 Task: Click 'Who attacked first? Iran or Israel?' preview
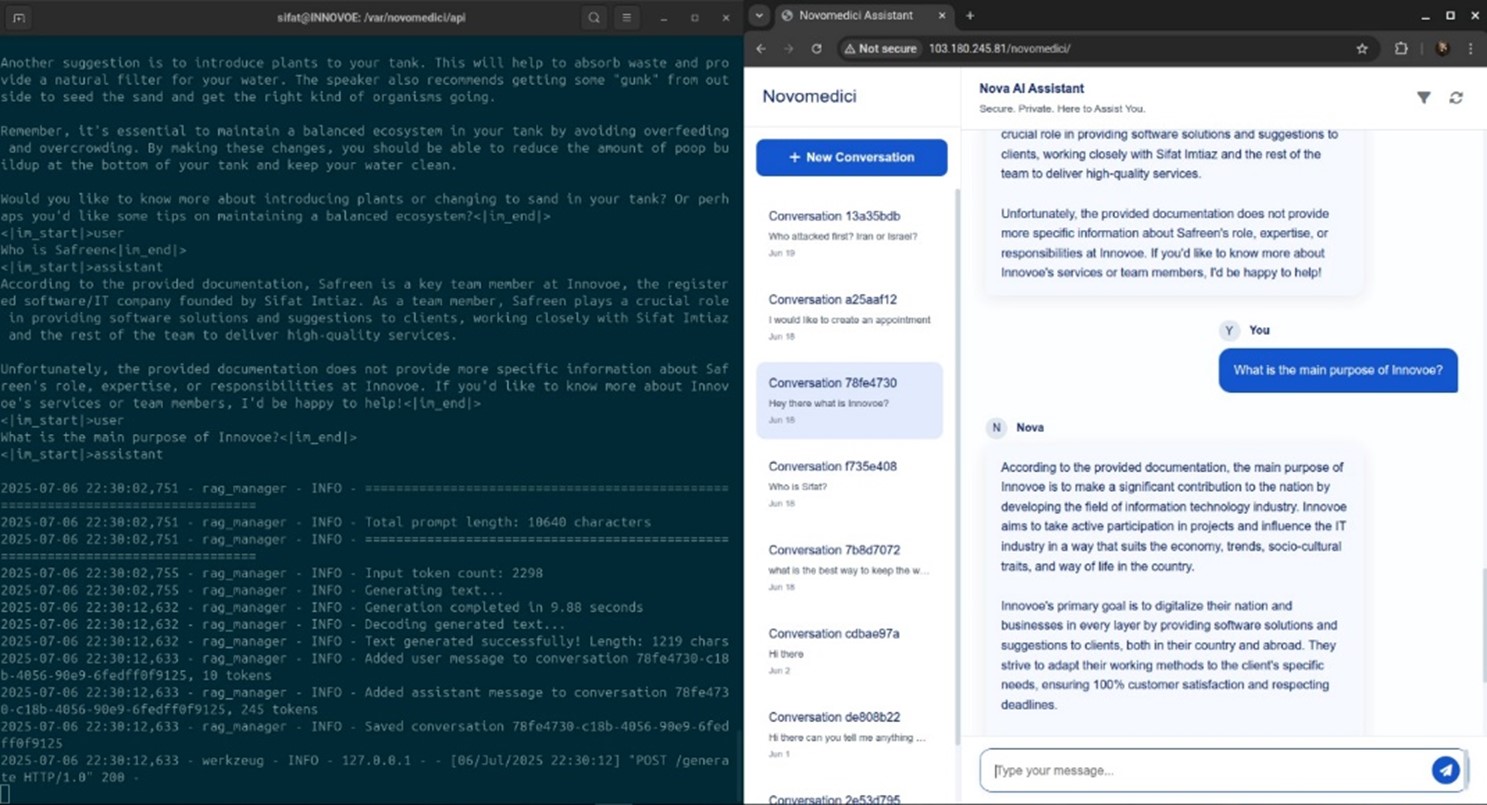[843, 237]
